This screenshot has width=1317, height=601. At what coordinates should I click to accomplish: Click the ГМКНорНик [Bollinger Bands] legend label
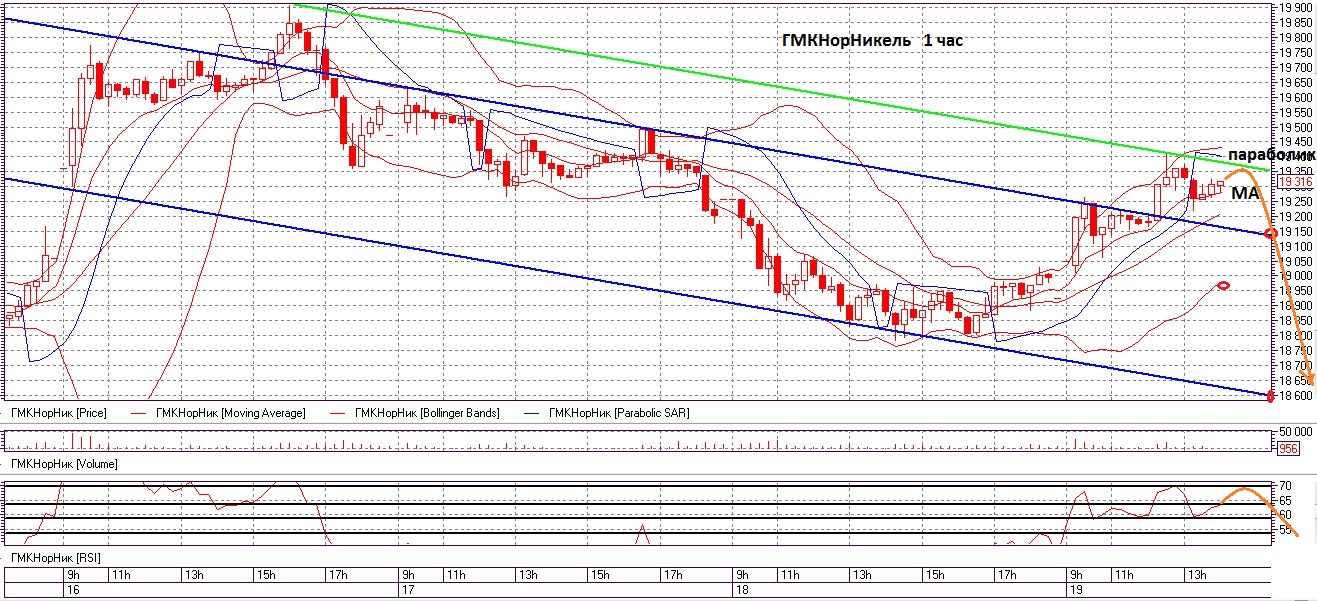[428, 413]
